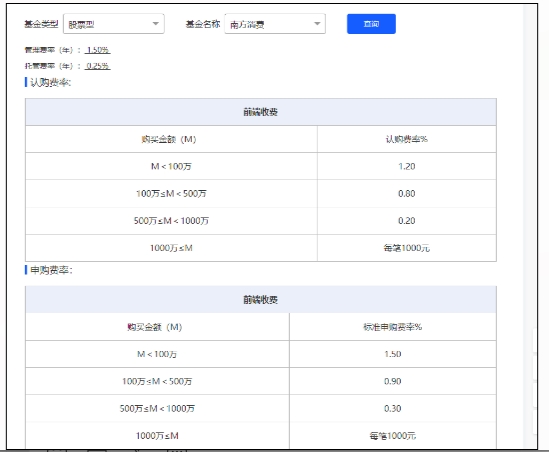The image size is (549, 452).
Task: Click the 0.25% custody fee link
Action: 98,66
